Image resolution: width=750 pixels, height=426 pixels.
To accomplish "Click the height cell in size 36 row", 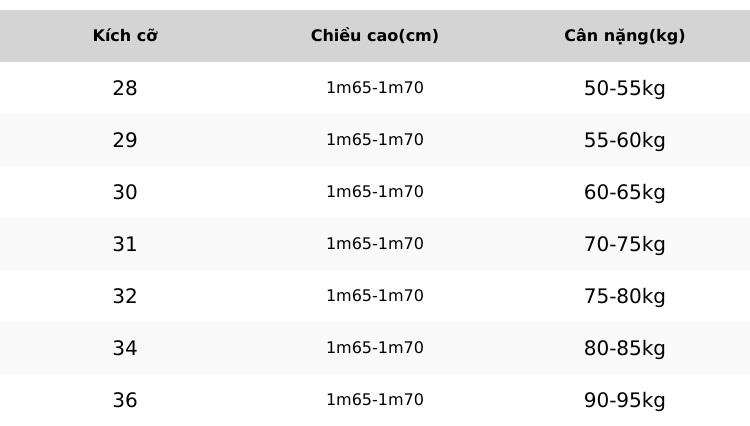I will click(375, 400).
